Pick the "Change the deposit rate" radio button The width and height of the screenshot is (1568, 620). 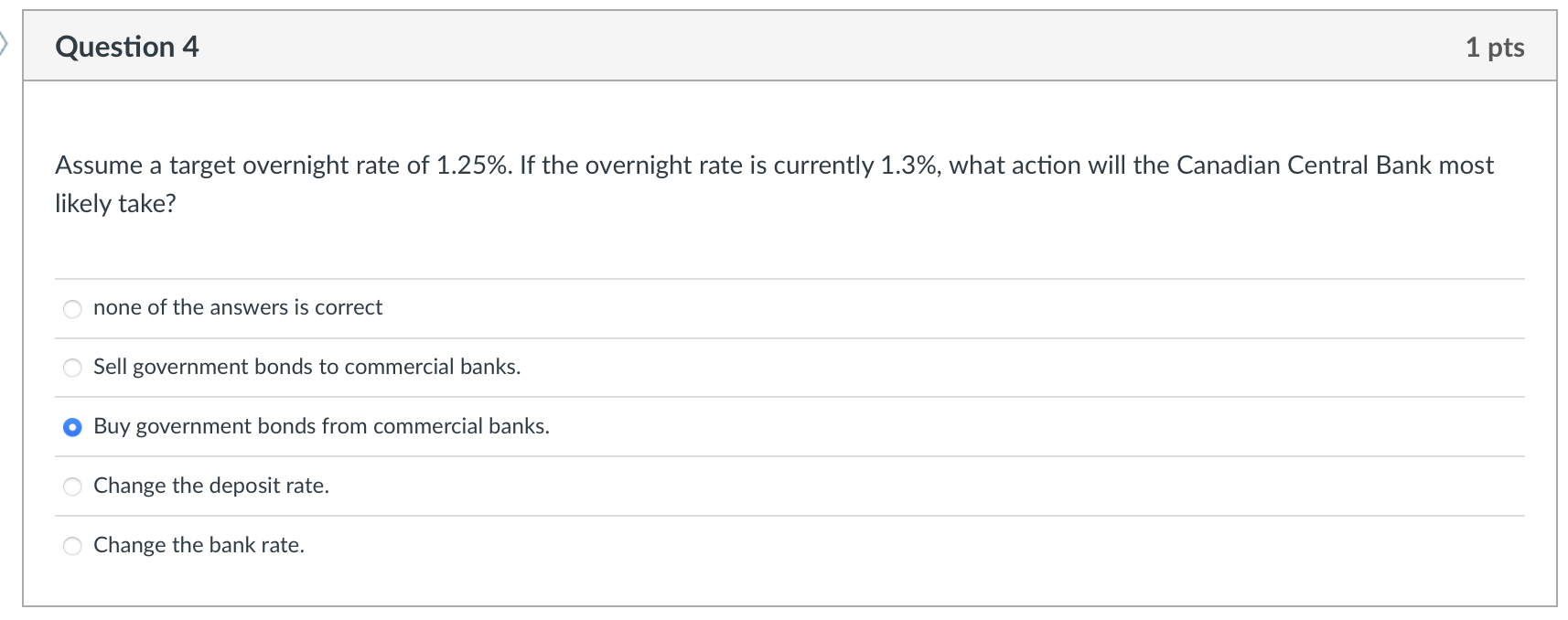(x=72, y=486)
